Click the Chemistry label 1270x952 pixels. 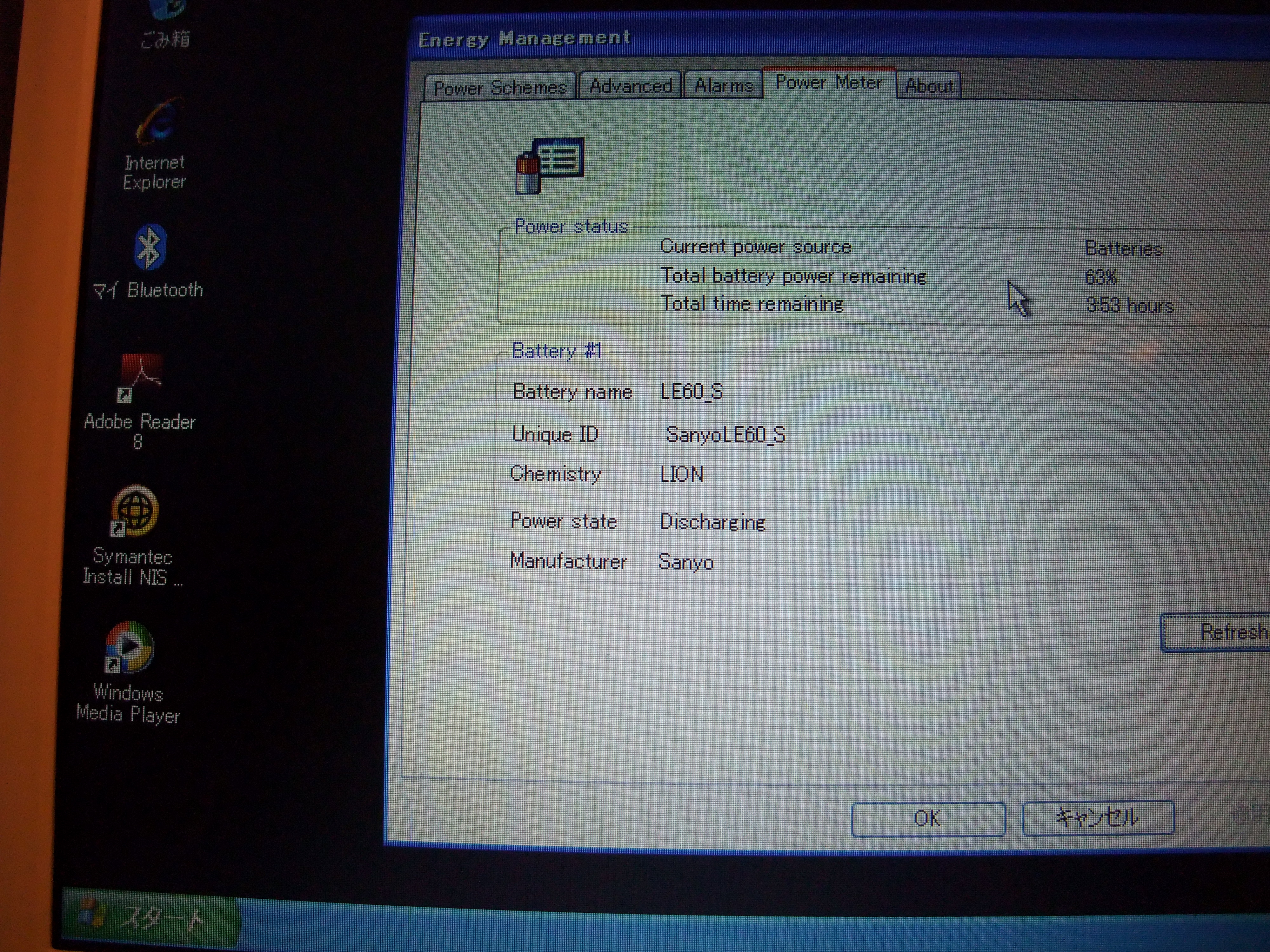tap(555, 474)
